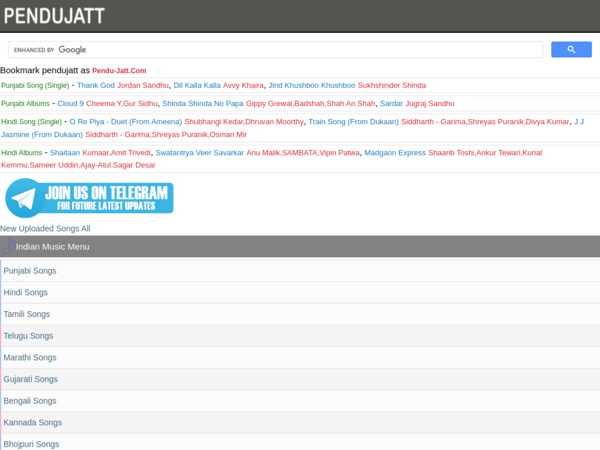The width and height of the screenshot is (600, 450).
Task: Open Punjabi Song (Single) category
Action: [x=35, y=85]
